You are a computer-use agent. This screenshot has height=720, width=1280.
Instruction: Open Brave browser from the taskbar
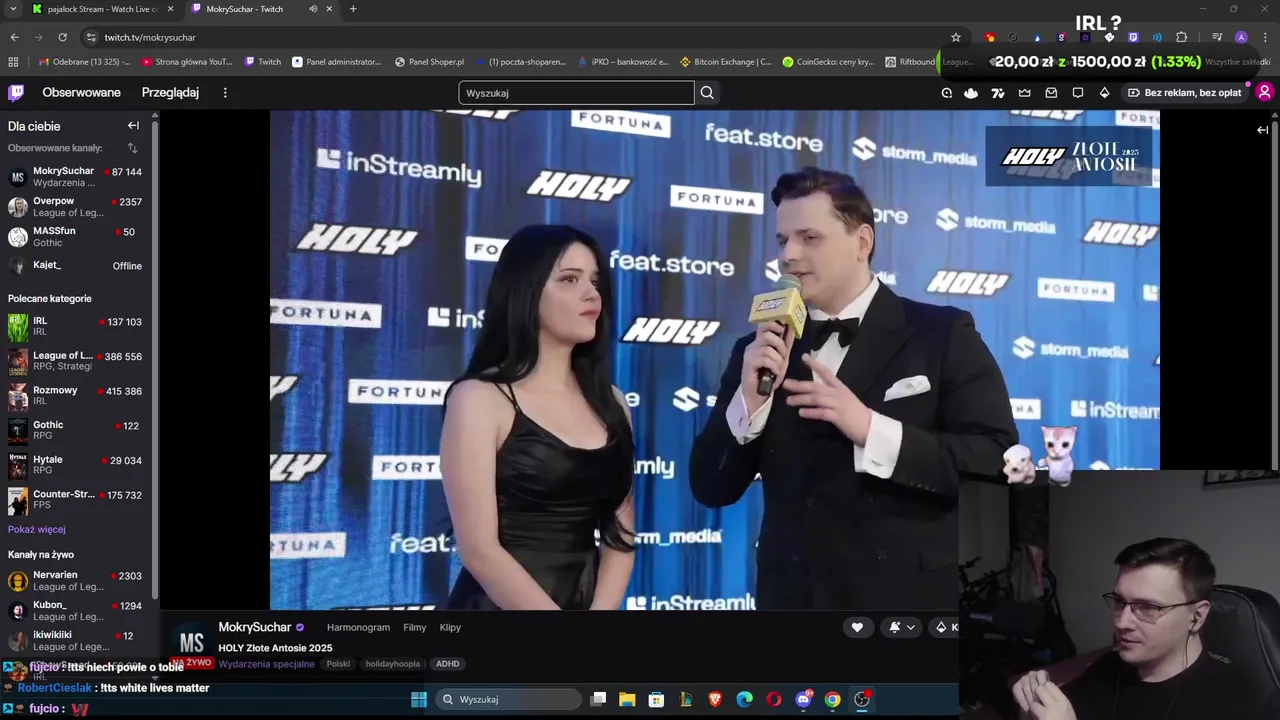[x=715, y=699]
